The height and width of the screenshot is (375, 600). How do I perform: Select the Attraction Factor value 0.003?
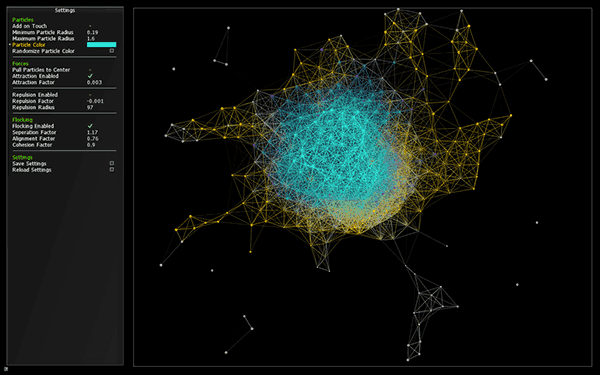[94, 82]
